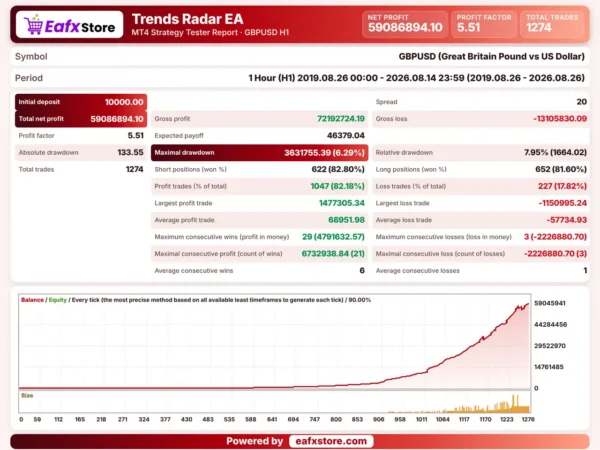Image resolution: width=600 pixels, height=450 pixels.
Task: Click the Average loss trade value -57734.93
Action: click(566, 220)
